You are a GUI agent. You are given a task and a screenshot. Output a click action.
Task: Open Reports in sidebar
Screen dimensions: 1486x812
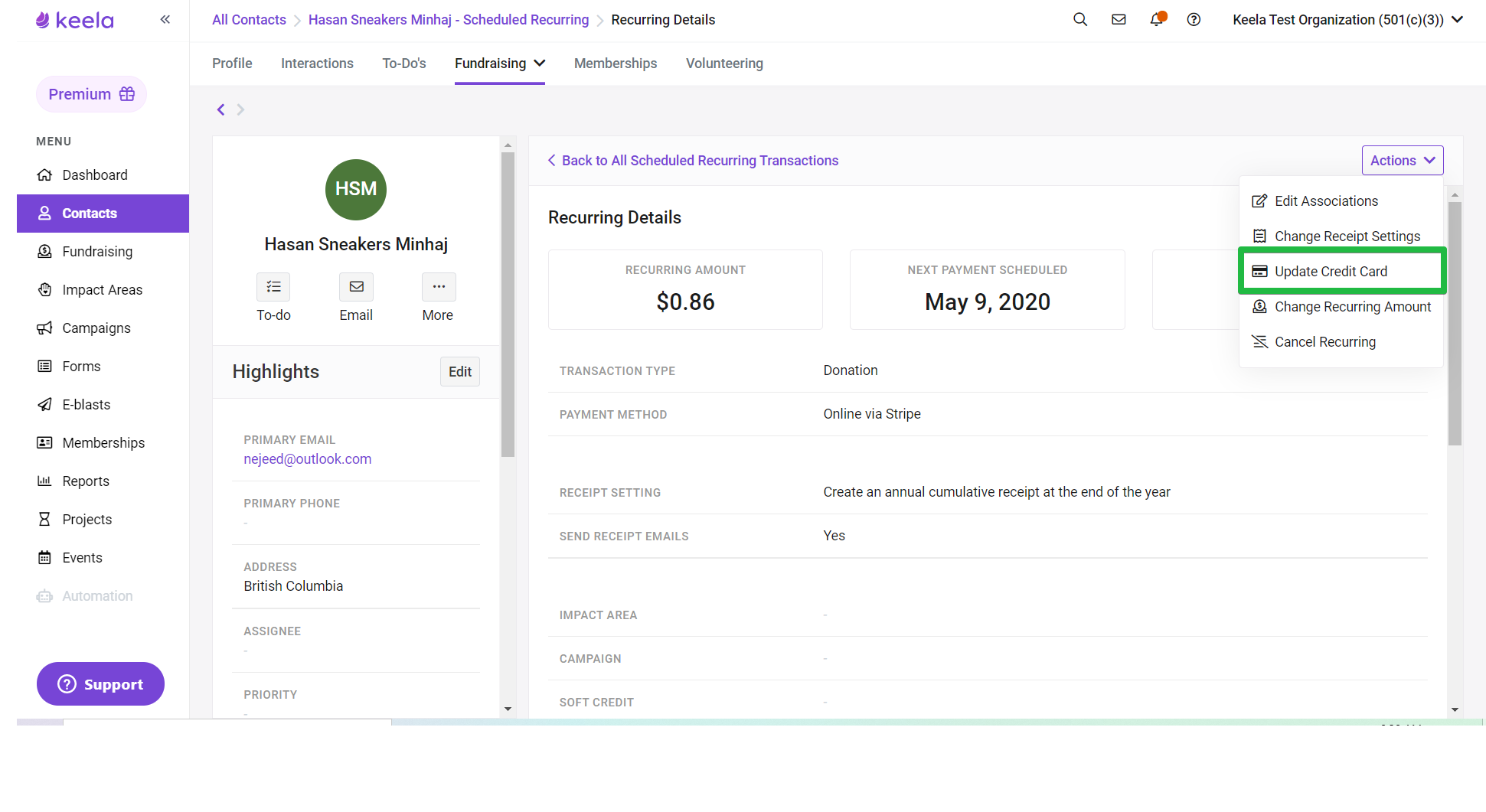point(103,481)
